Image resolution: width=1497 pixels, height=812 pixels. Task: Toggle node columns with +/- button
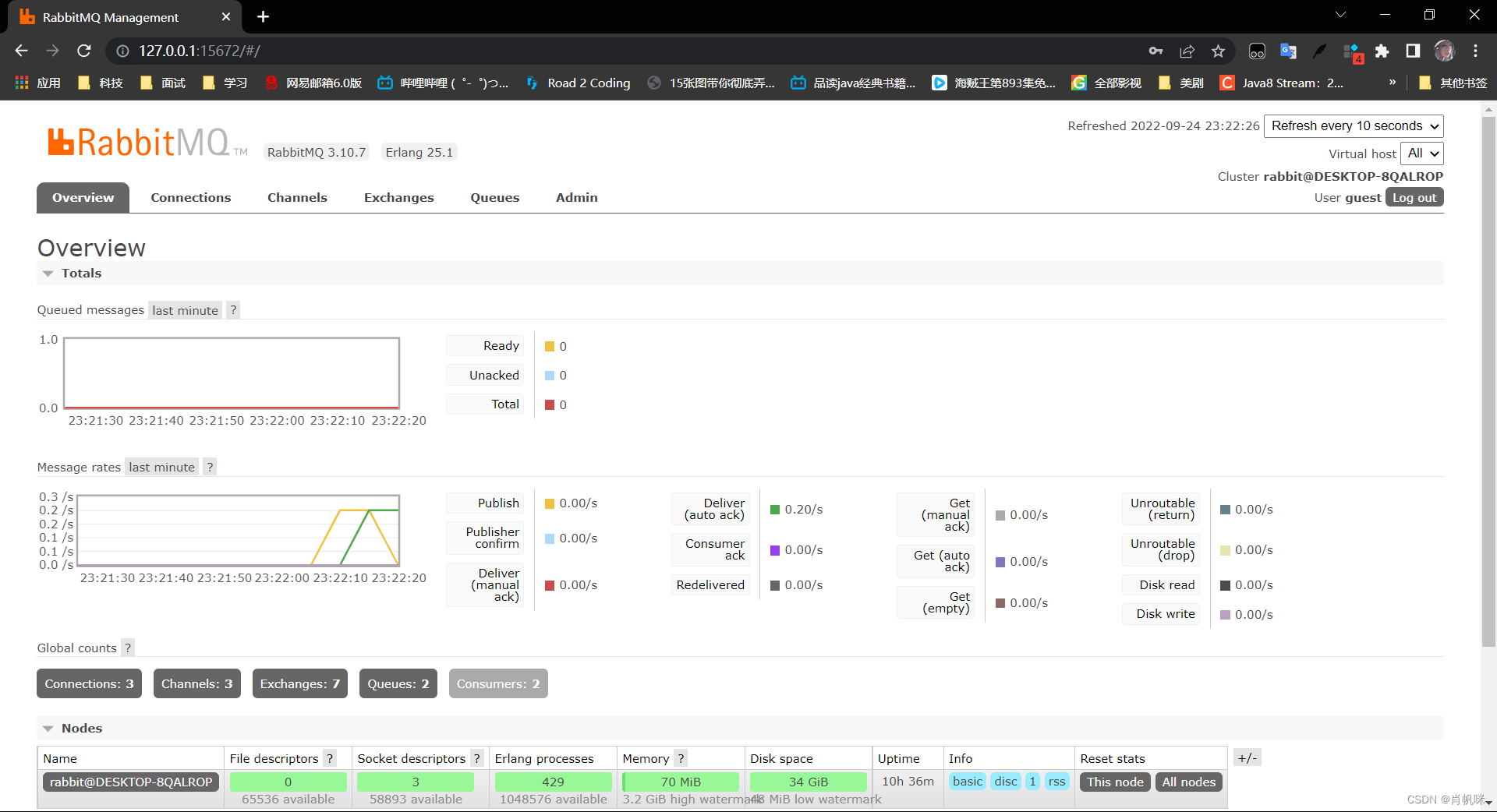[1247, 757]
